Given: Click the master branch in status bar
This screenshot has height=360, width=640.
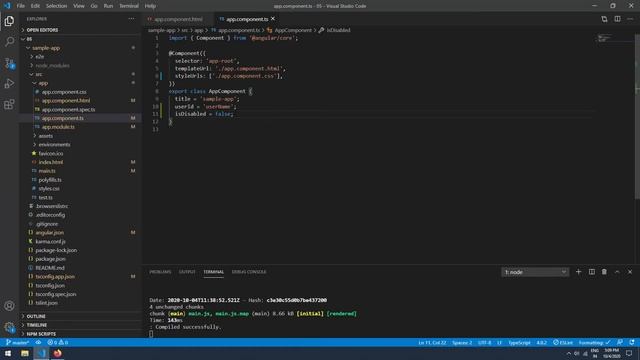Looking at the screenshot, I should tap(17, 342).
